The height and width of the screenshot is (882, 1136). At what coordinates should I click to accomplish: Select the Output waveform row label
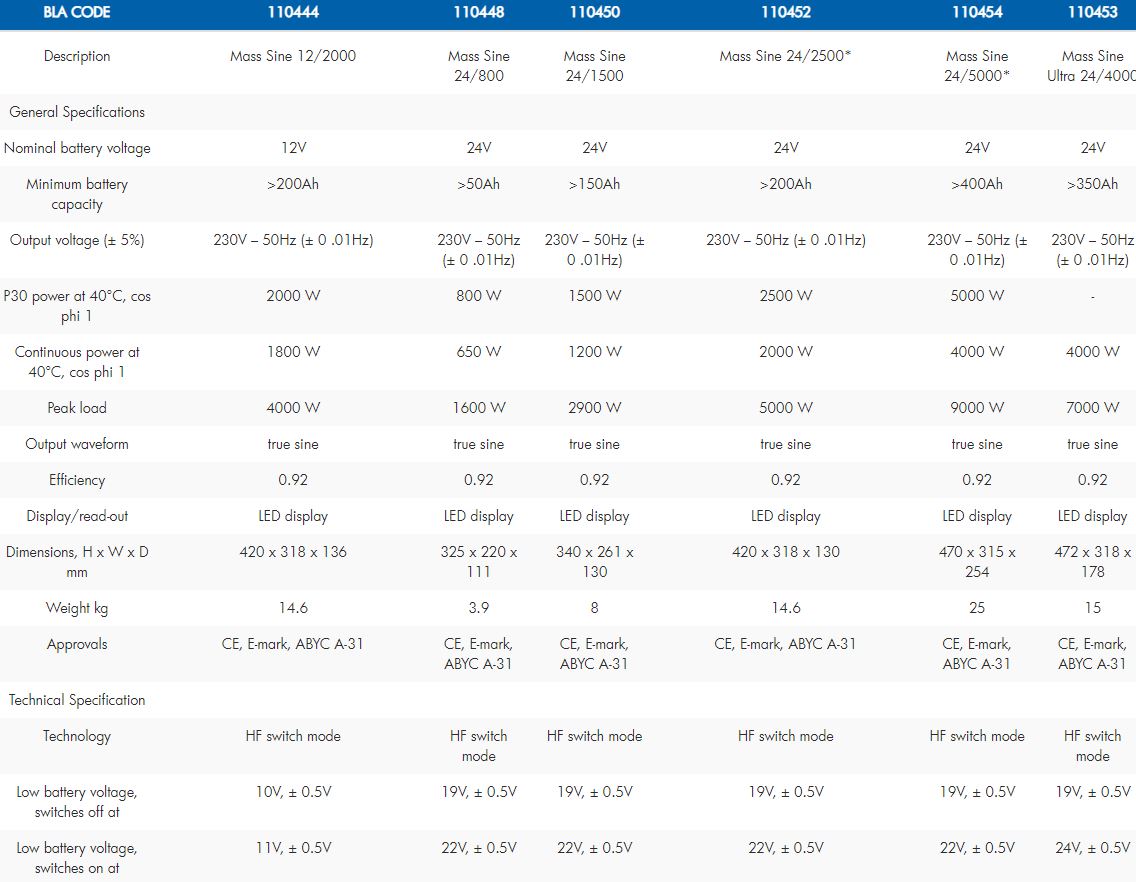click(77, 444)
